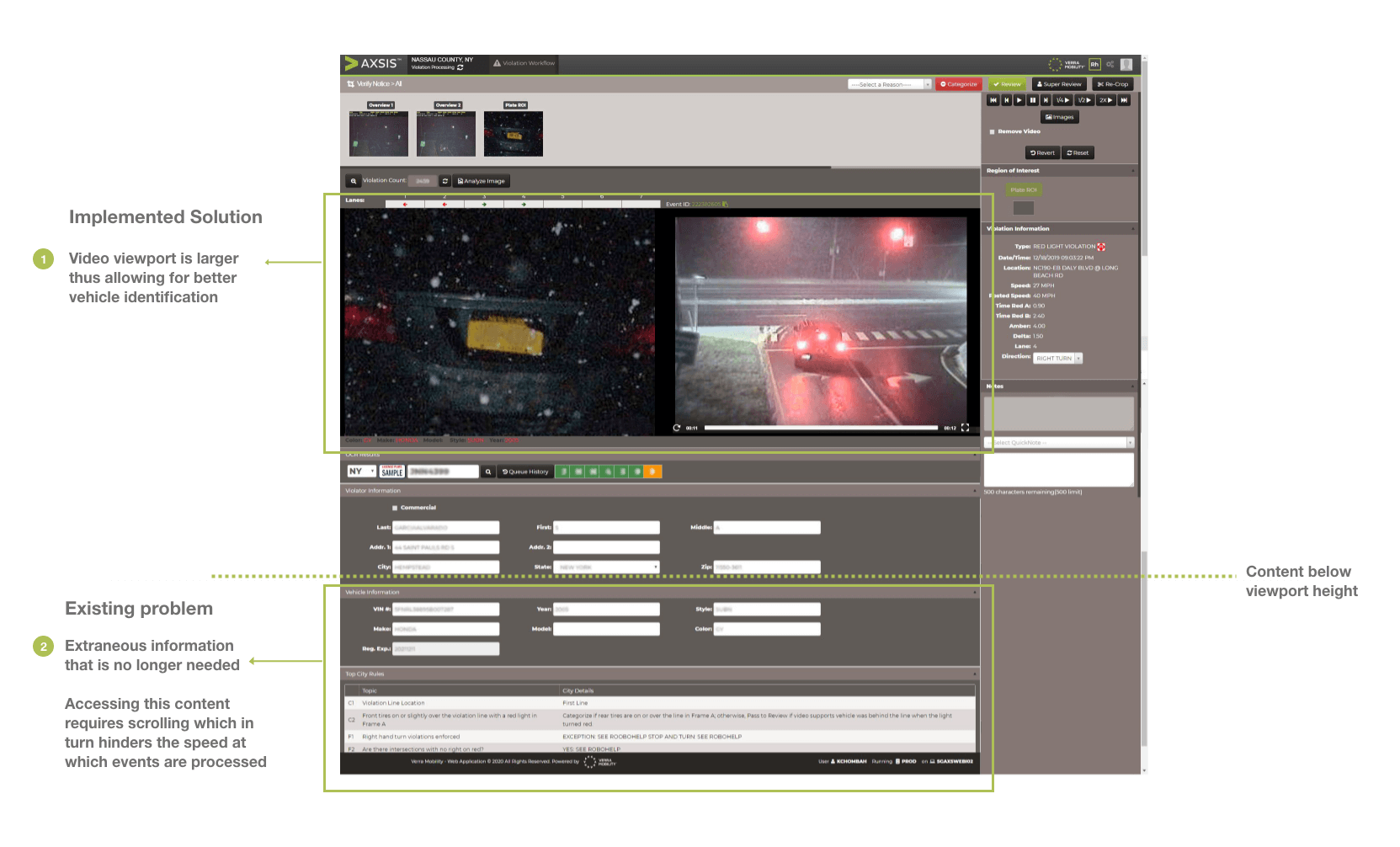Toggle lane 1 arrow
The width and height of the screenshot is (1400, 847).
[x=405, y=204]
